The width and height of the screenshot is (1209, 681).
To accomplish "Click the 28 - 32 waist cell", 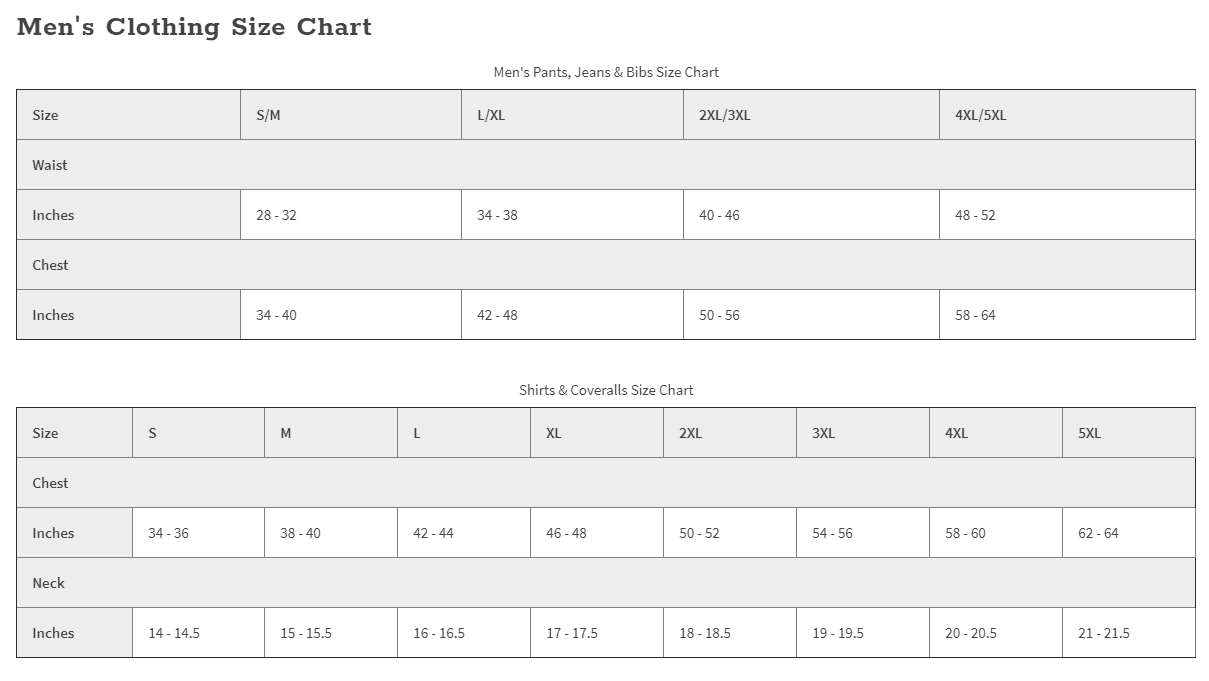I will (276, 215).
